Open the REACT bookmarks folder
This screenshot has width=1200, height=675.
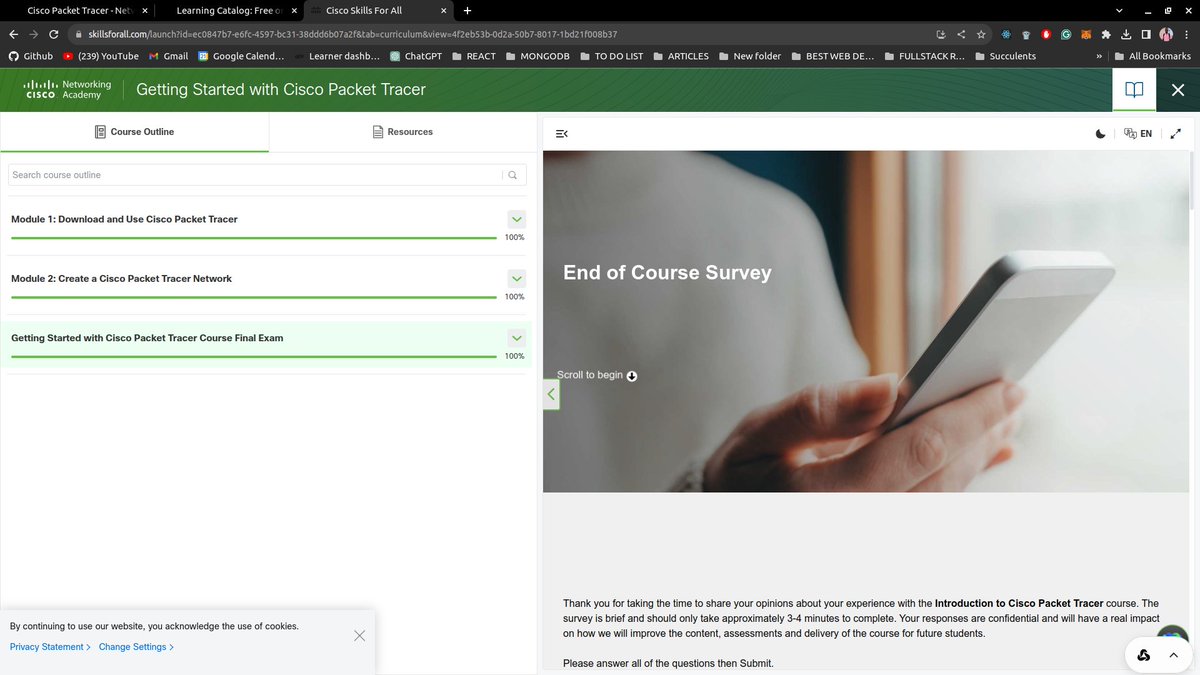474,56
